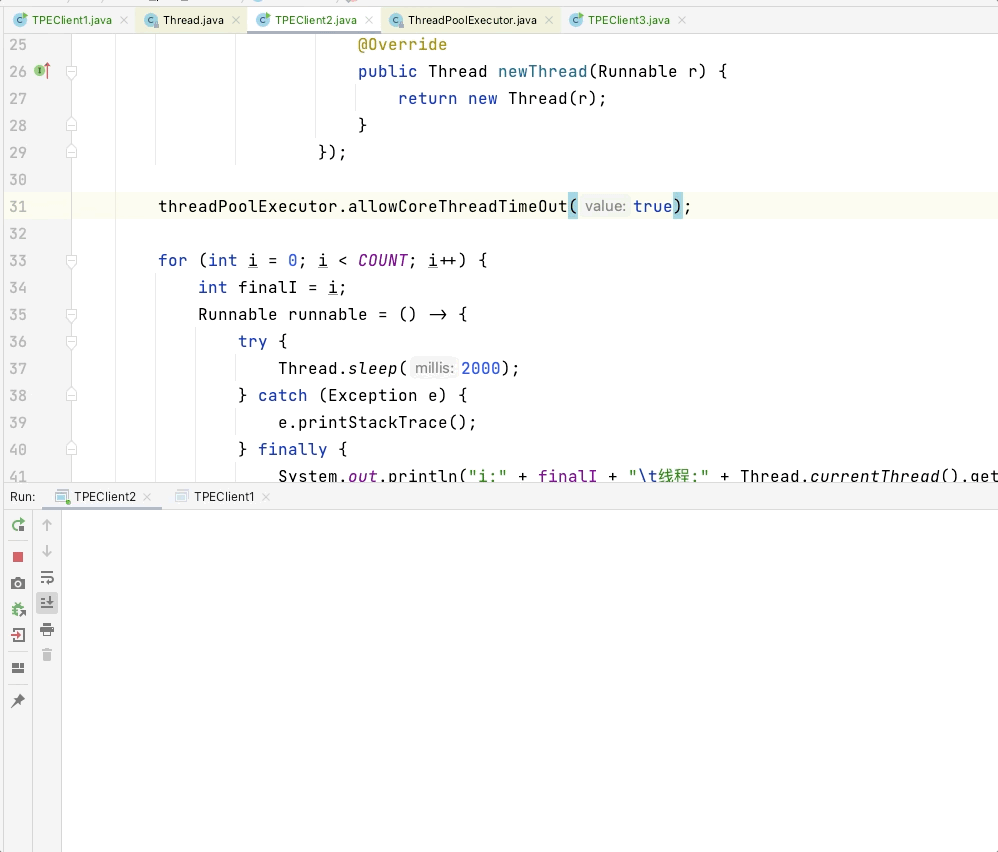Dump threads with camera icon
The image size is (998, 852).
[18, 583]
